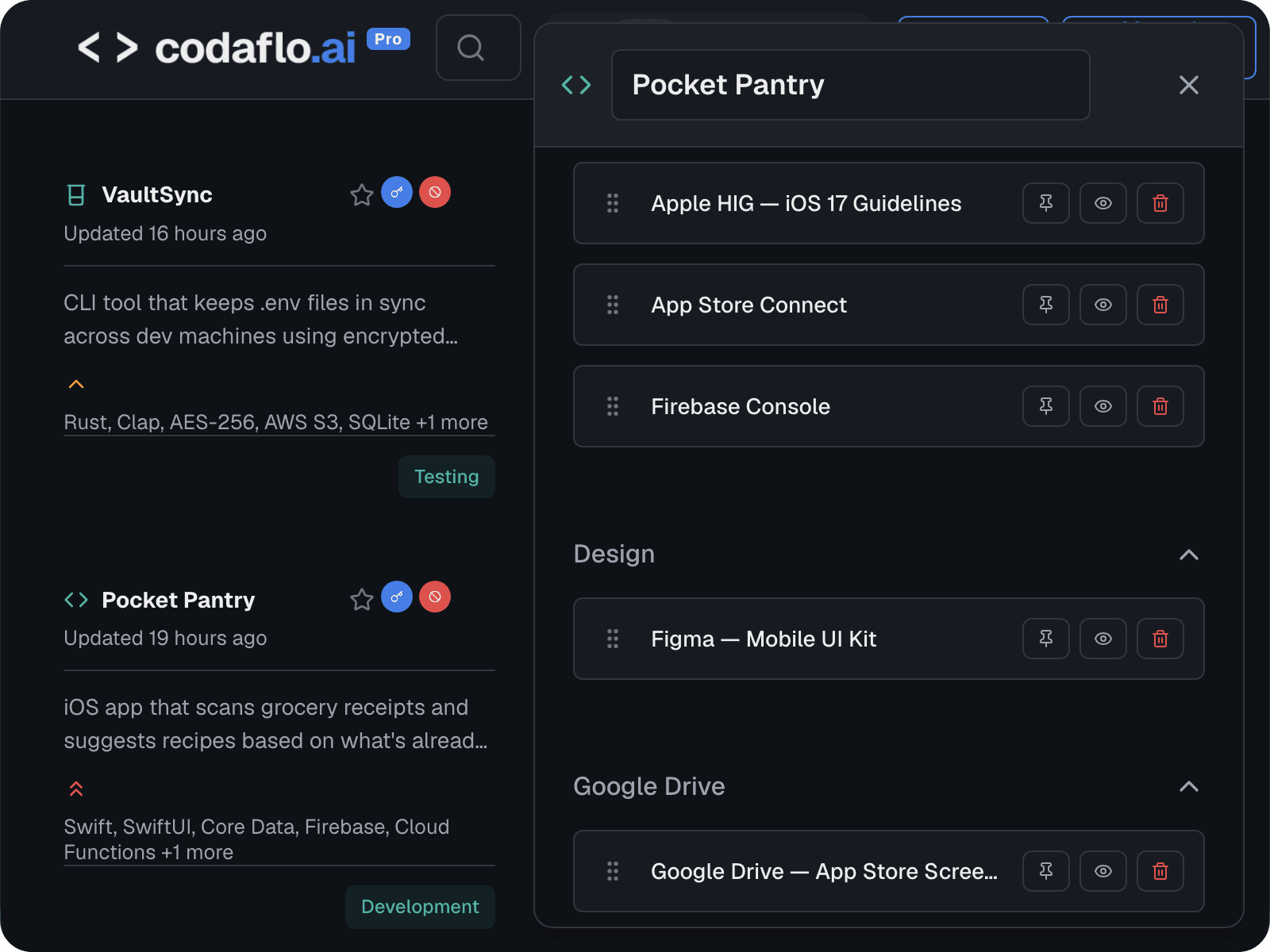Open the search button in header
Image resolution: width=1270 pixels, height=952 pixels.
pyautogui.click(x=478, y=48)
